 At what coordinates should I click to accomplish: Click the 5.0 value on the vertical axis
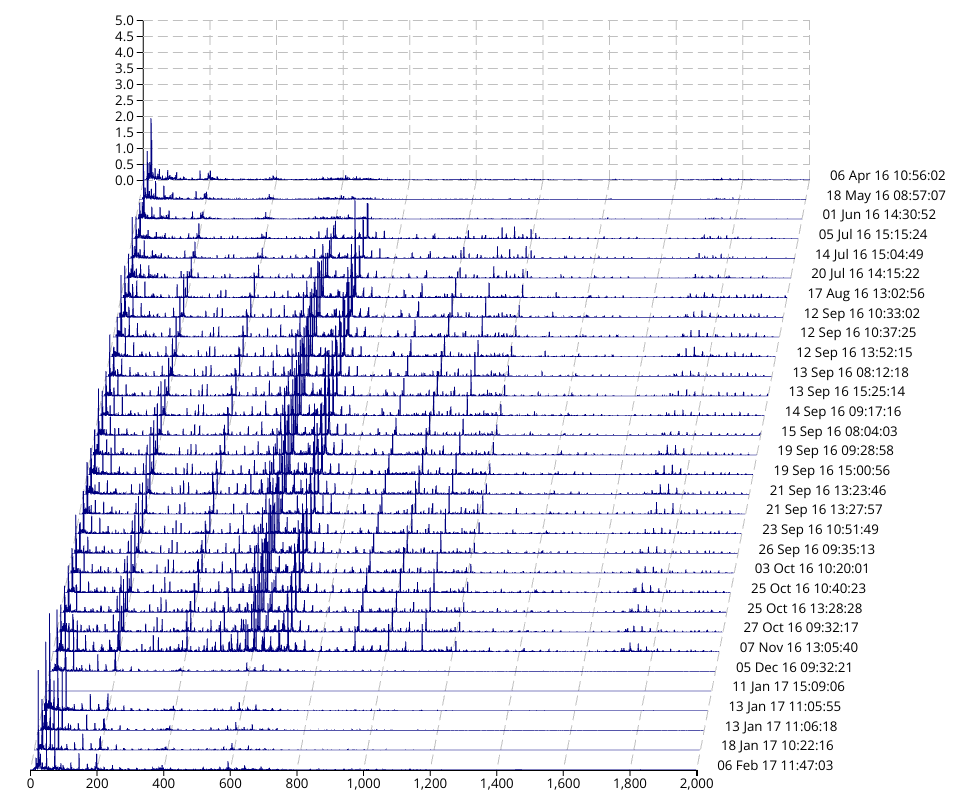124,20
